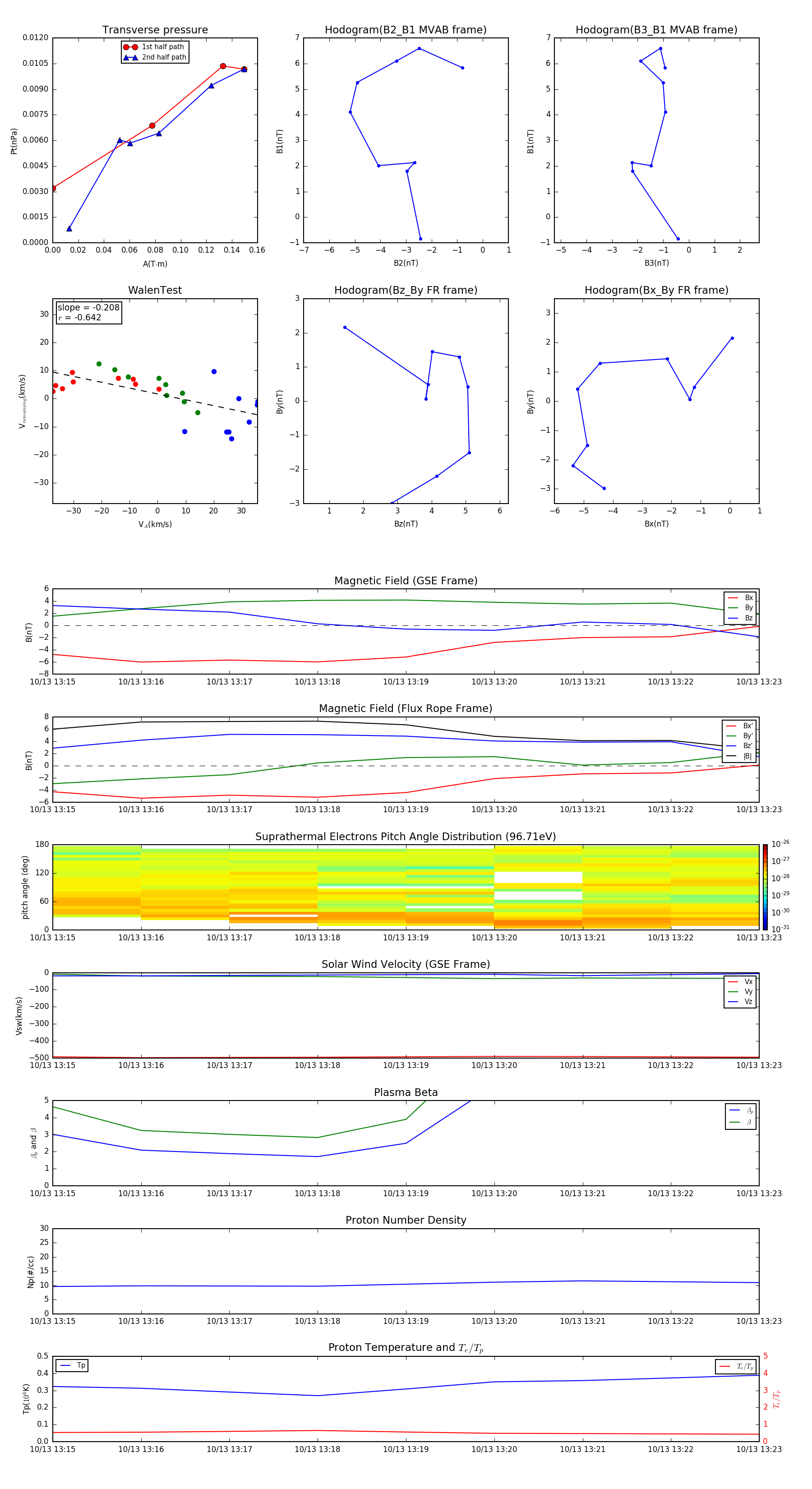The width and height of the screenshot is (812, 1489).
Task: Click 'Bz' in the GSE magnetic field legend
Action: 740,619
